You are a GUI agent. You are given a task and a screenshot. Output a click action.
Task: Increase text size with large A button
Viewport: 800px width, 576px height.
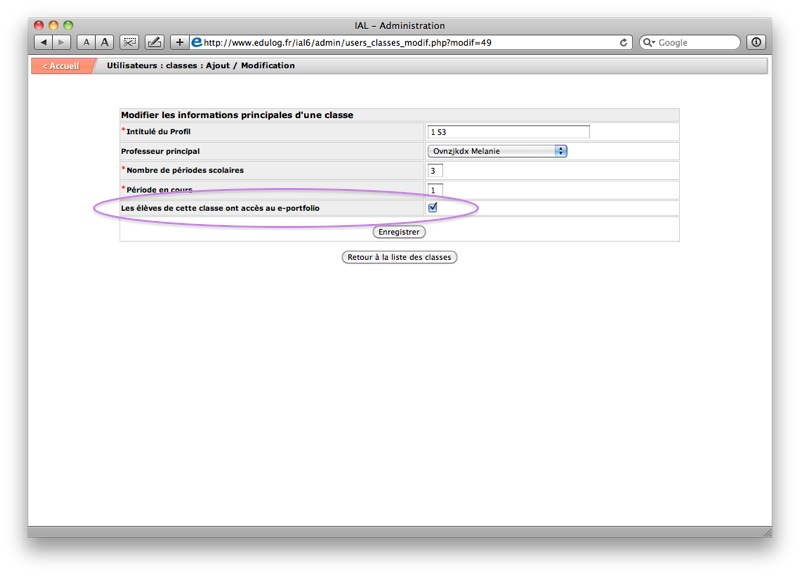pyautogui.click(x=104, y=43)
